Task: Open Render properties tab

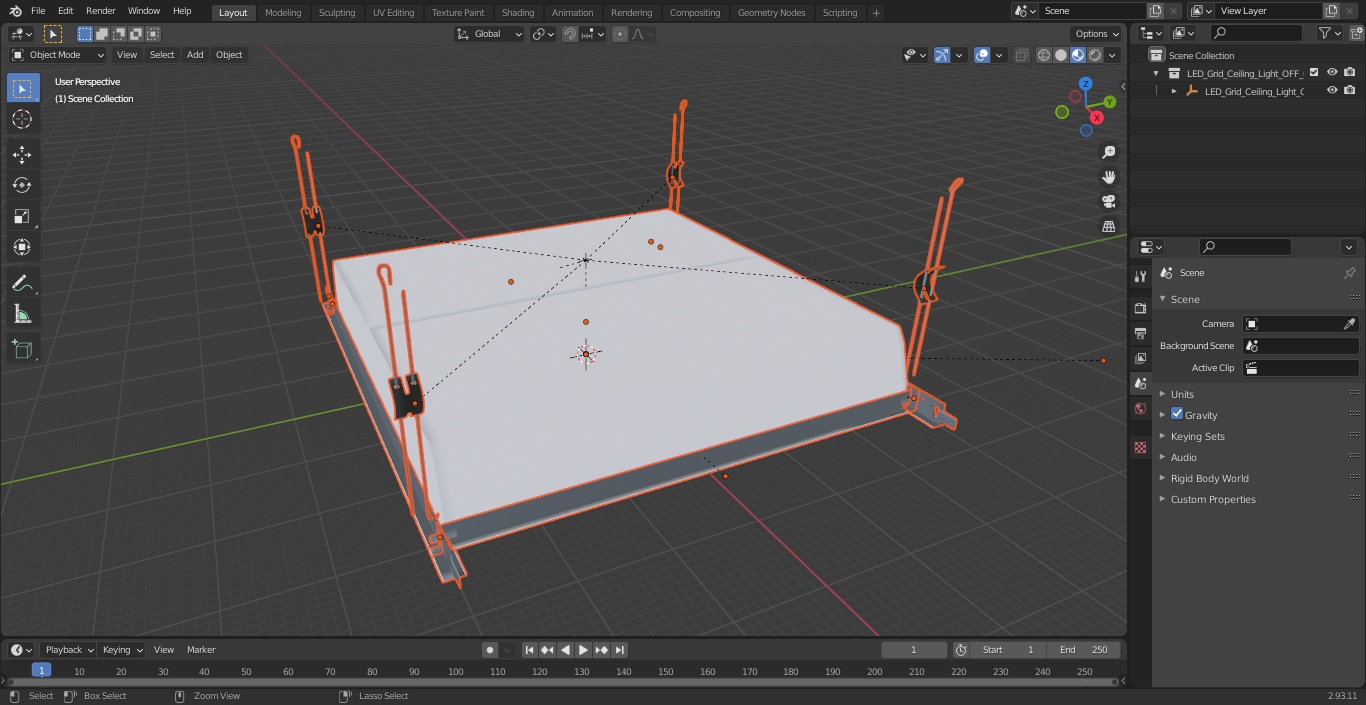Action: point(1140,308)
